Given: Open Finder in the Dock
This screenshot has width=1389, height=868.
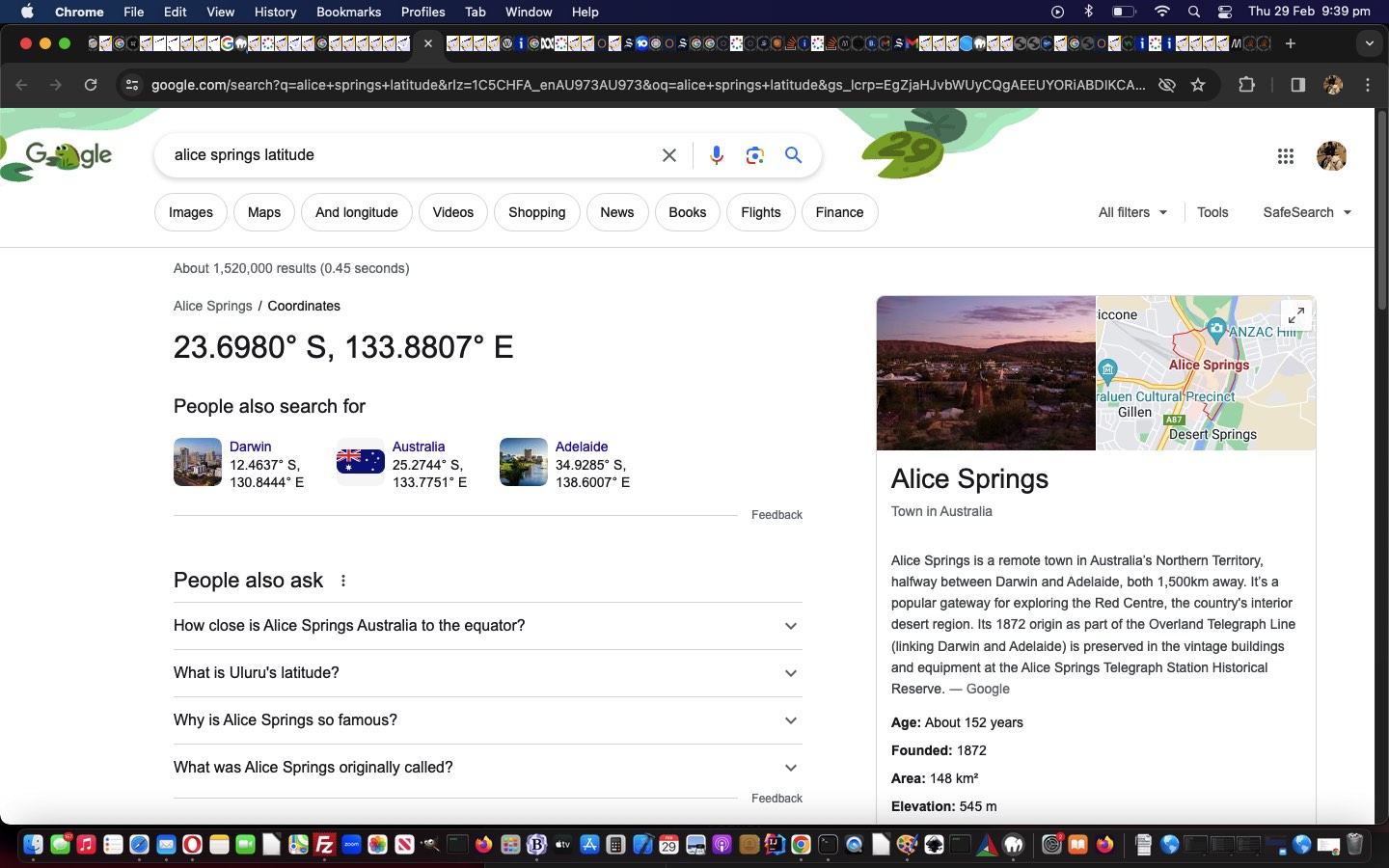Looking at the screenshot, I should 33,845.
